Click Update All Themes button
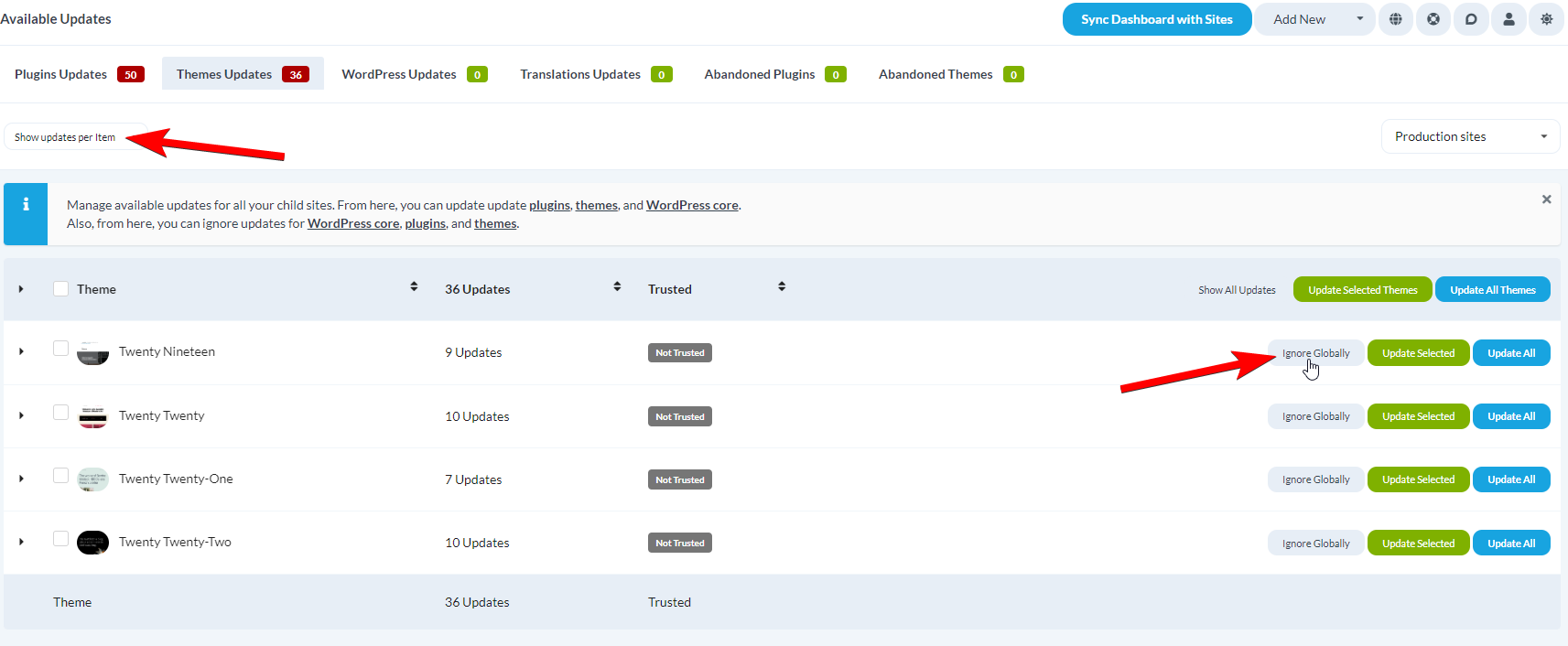This screenshot has width=1568, height=646. coord(1492,290)
